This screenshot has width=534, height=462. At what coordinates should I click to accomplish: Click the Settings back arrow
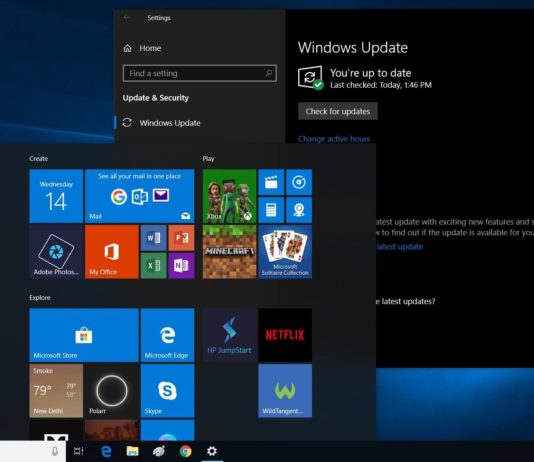[x=127, y=18]
